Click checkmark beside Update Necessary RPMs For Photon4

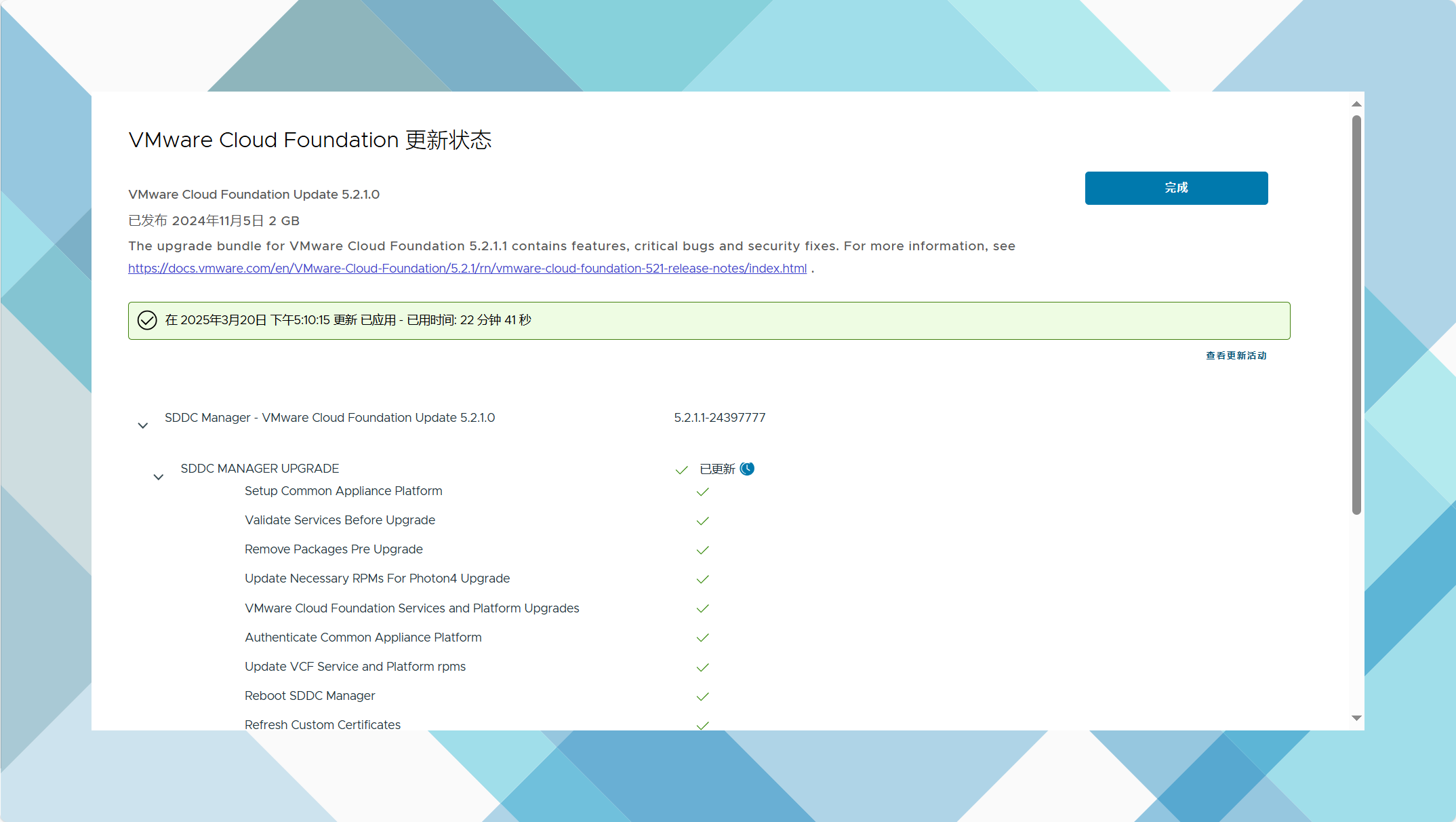(702, 579)
